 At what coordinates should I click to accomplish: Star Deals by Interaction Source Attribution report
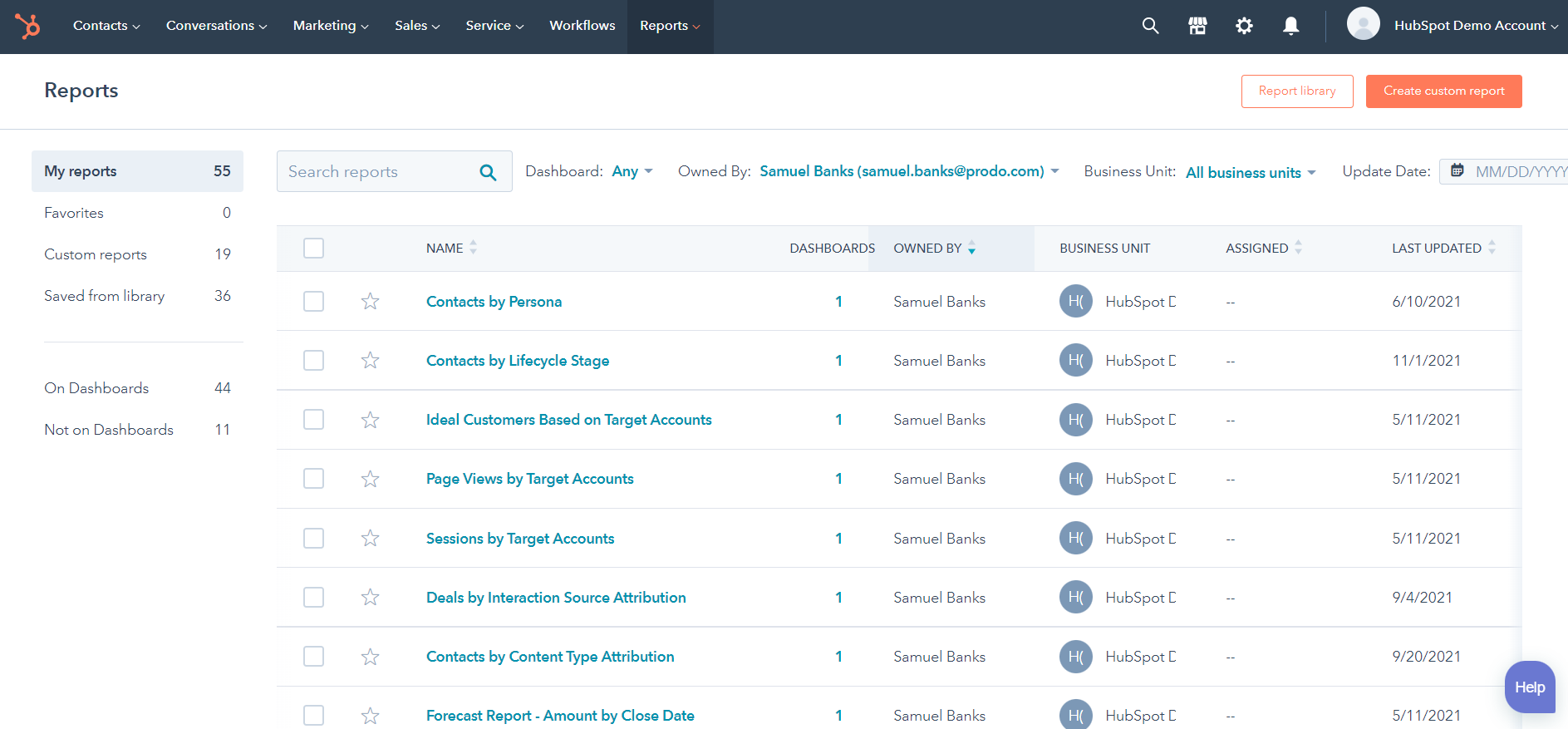pyautogui.click(x=370, y=597)
